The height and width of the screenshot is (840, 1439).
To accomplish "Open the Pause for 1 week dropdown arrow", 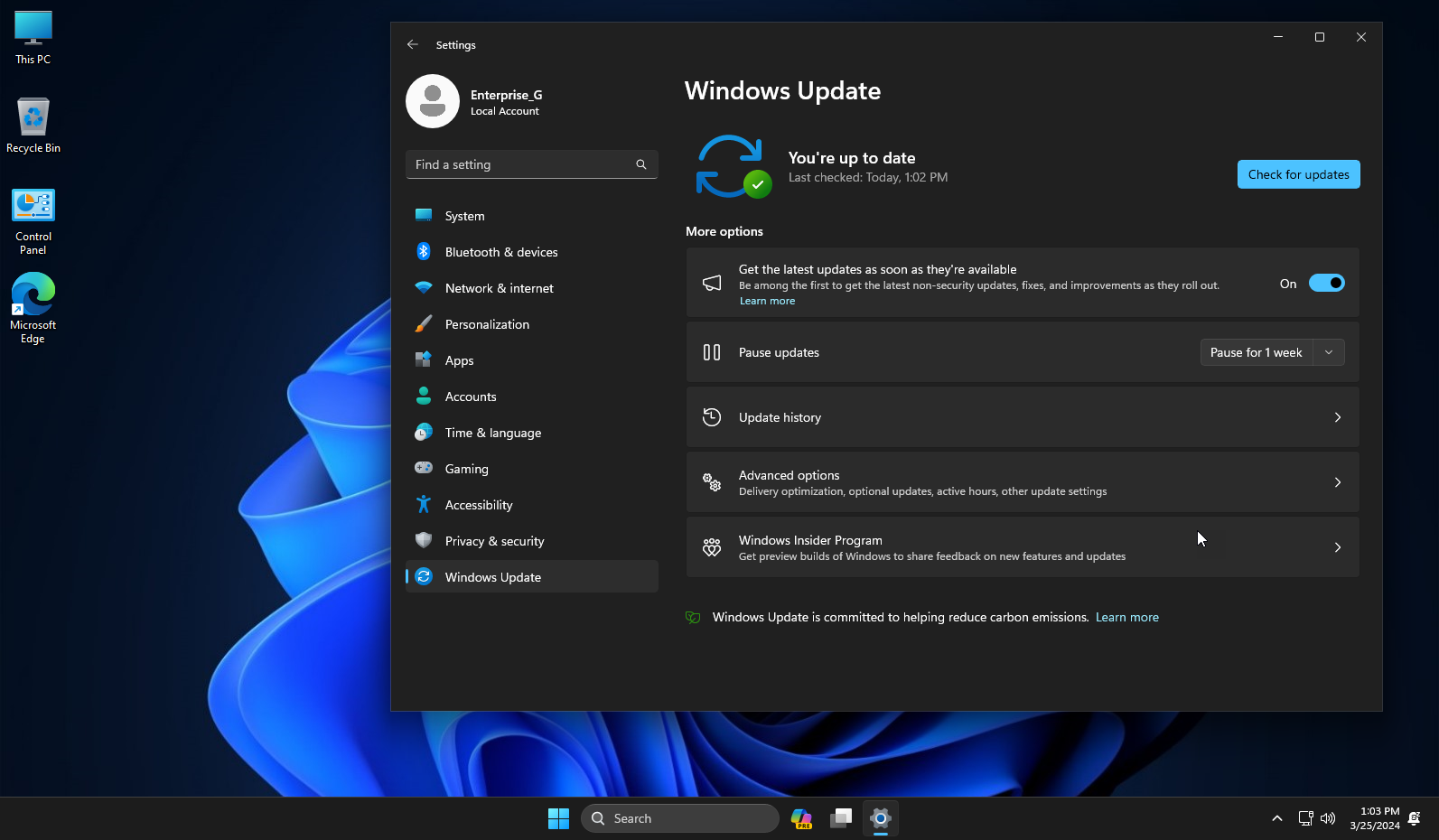I will pos(1329,352).
